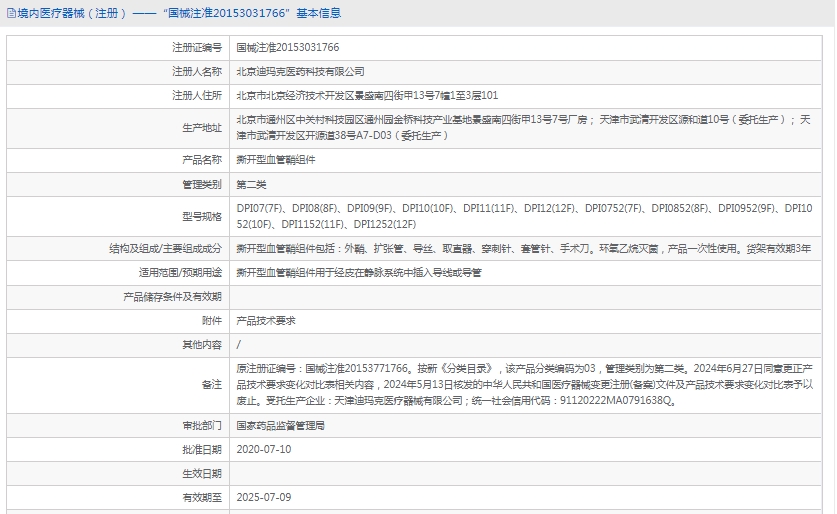Open the 产品技术要求 attachment

tap(265, 321)
